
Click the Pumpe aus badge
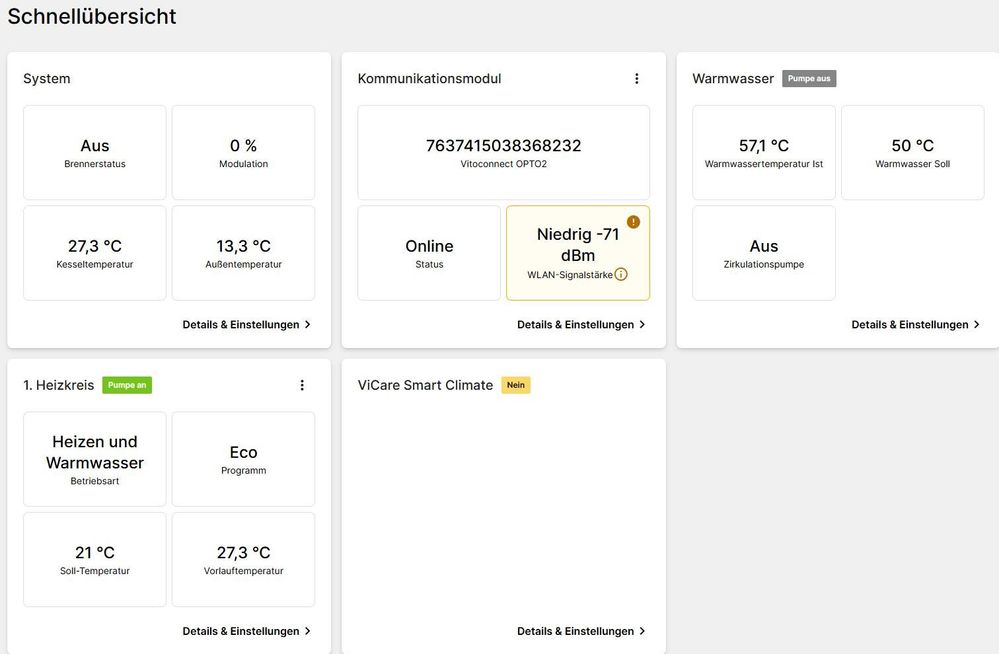[x=809, y=79]
